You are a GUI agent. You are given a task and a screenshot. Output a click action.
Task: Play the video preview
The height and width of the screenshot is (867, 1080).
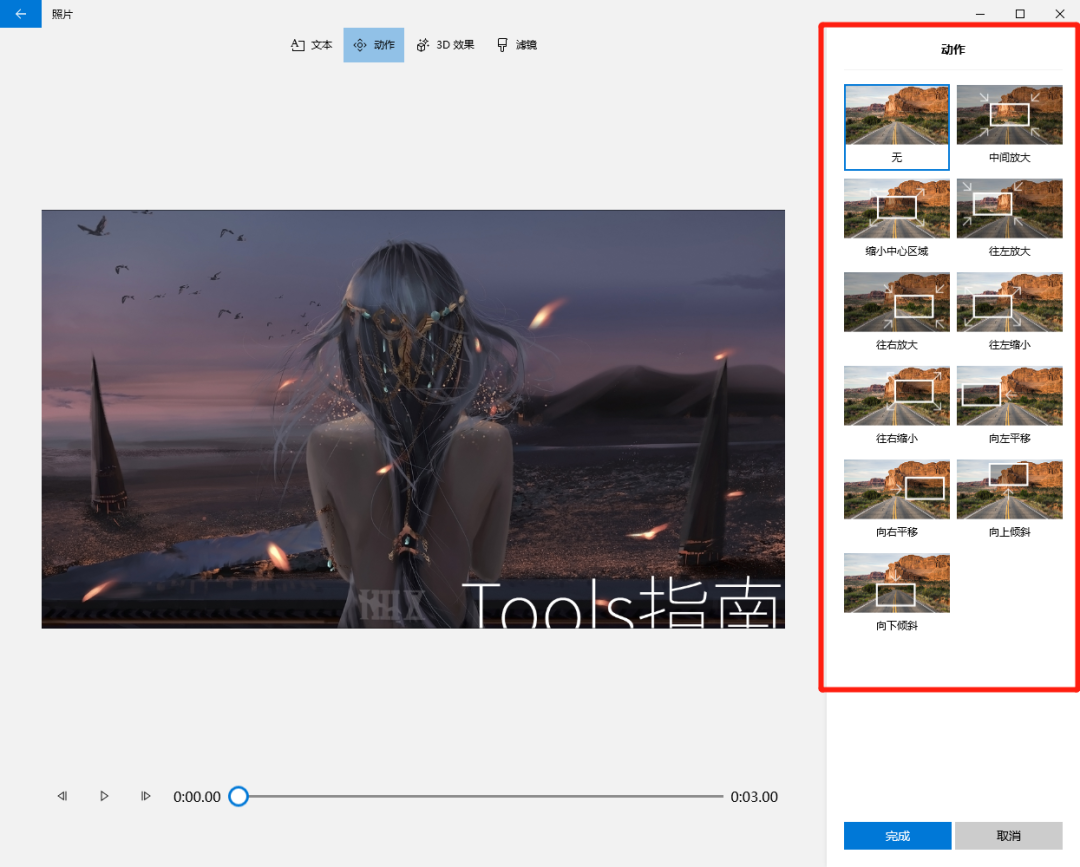(104, 796)
